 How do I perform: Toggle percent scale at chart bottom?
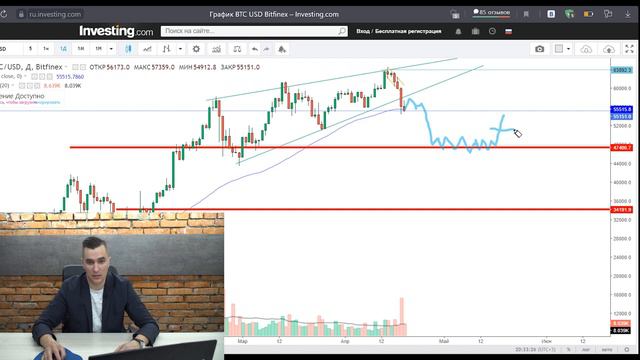[568, 349]
